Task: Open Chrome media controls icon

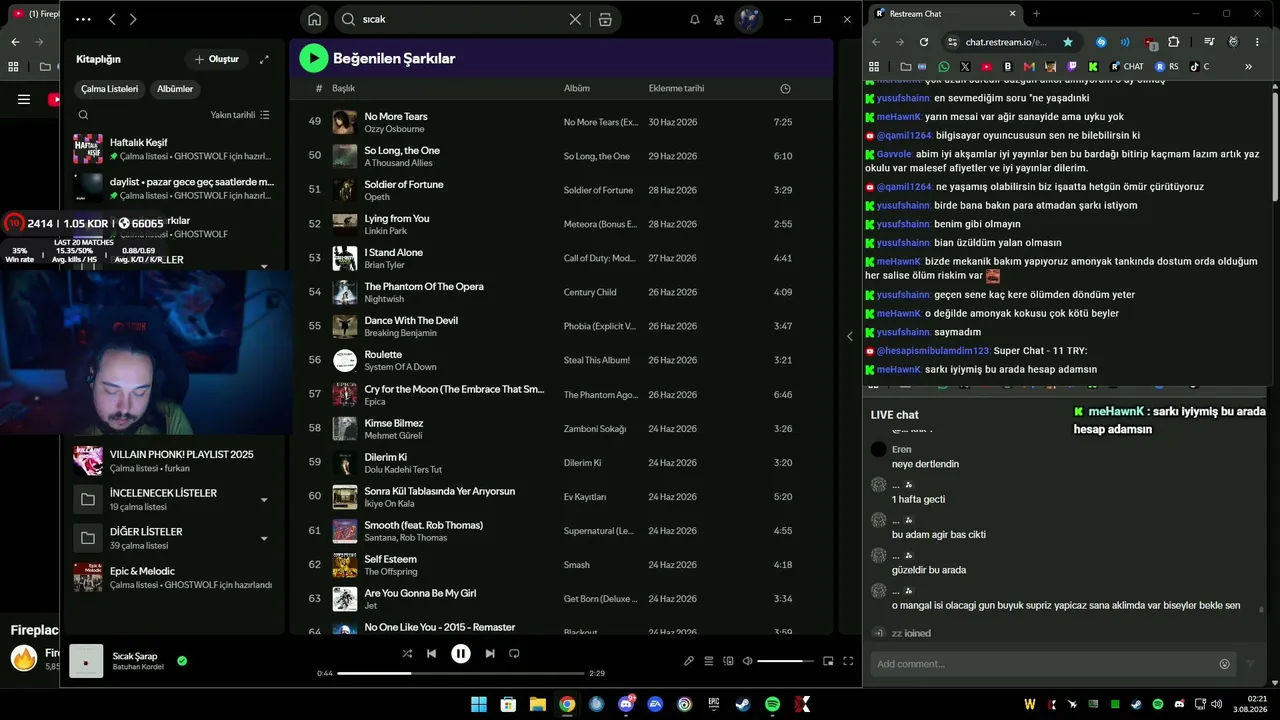Action: pyautogui.click(x=1209, y=42)
